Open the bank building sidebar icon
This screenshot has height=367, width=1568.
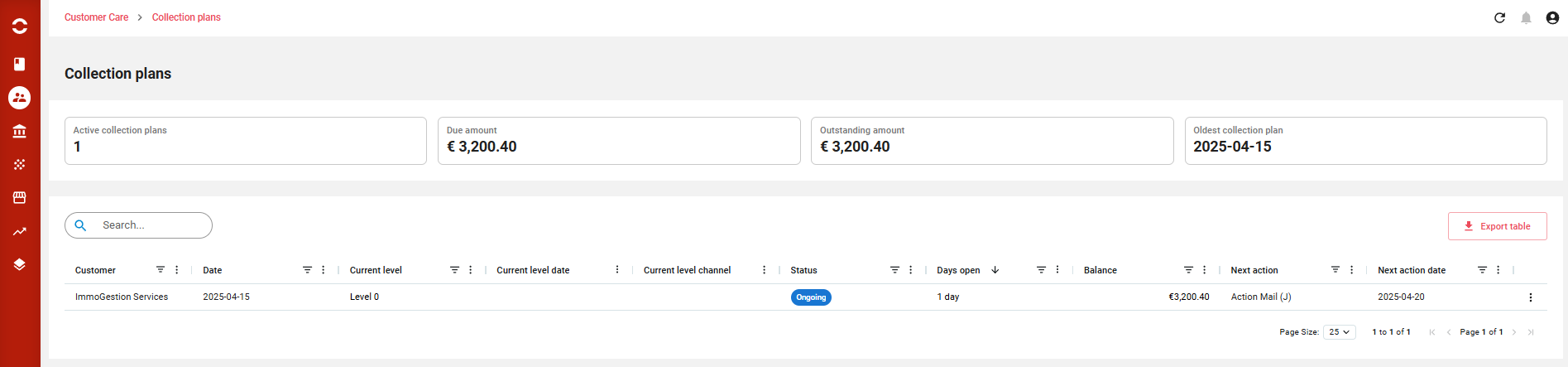[20, 131]
